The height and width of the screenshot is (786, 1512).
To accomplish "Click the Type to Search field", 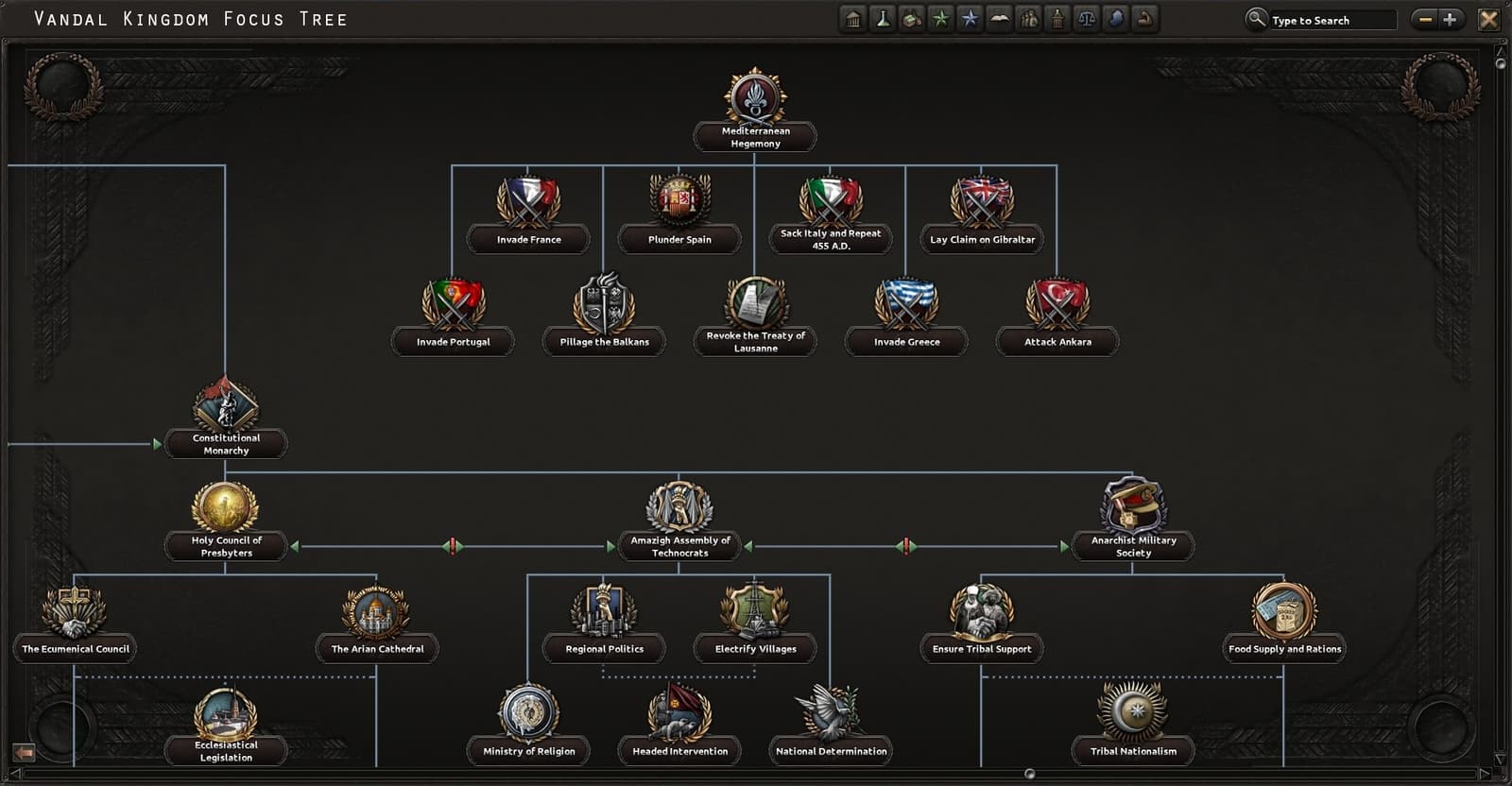I will 1331,20.
